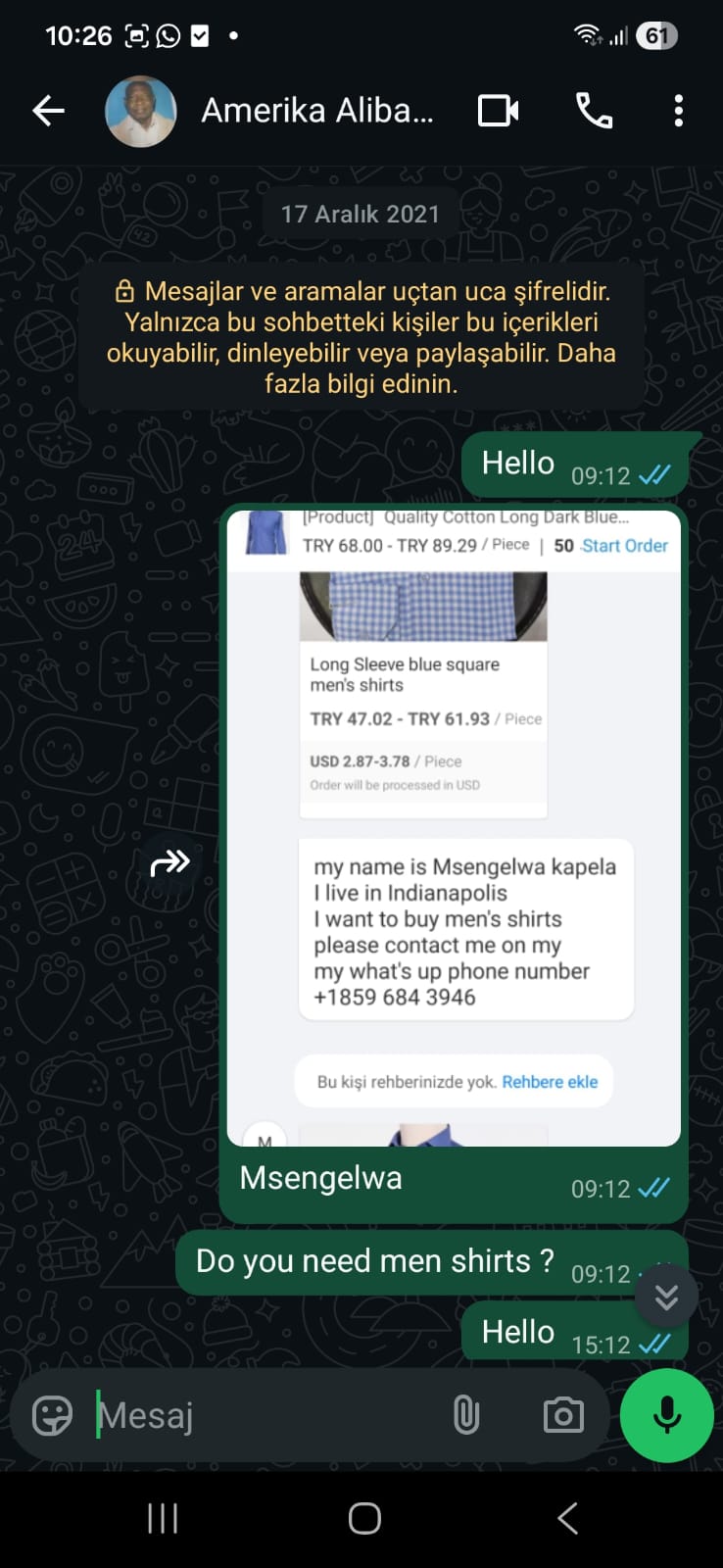Image resolution: width=723 pixels, height=1568 pixels.
Task: Open the attachment paperclip menu
Action: pos(466,1415)
